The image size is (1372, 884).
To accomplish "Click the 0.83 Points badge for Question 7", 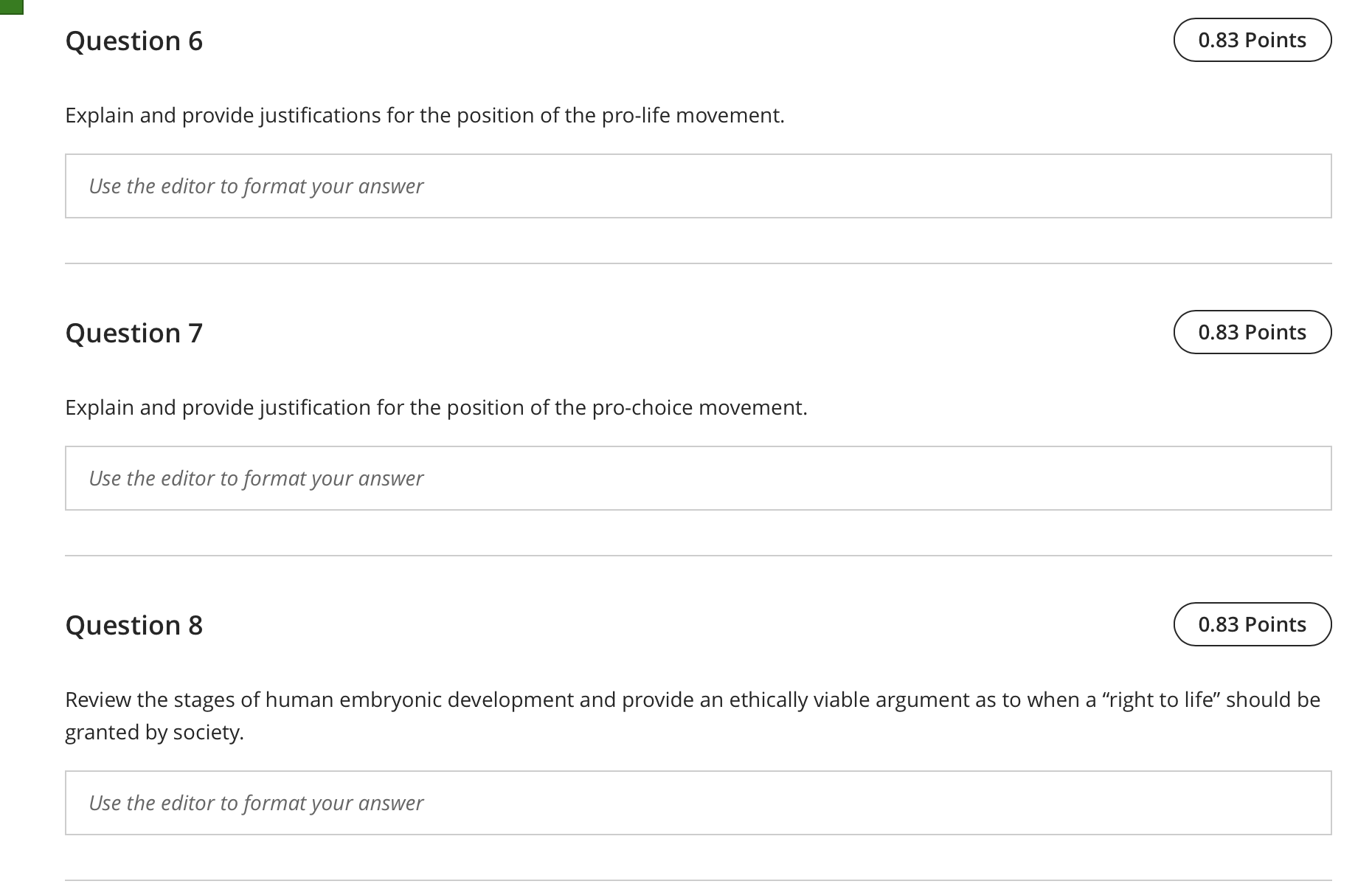I will click(1253, 332).
